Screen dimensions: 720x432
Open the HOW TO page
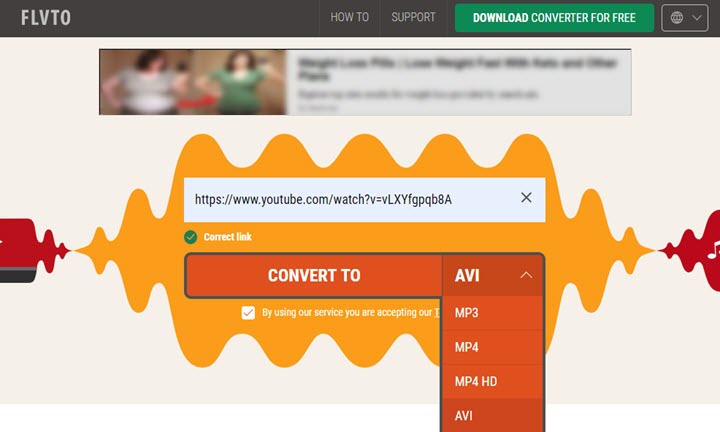tap(349, 17)
